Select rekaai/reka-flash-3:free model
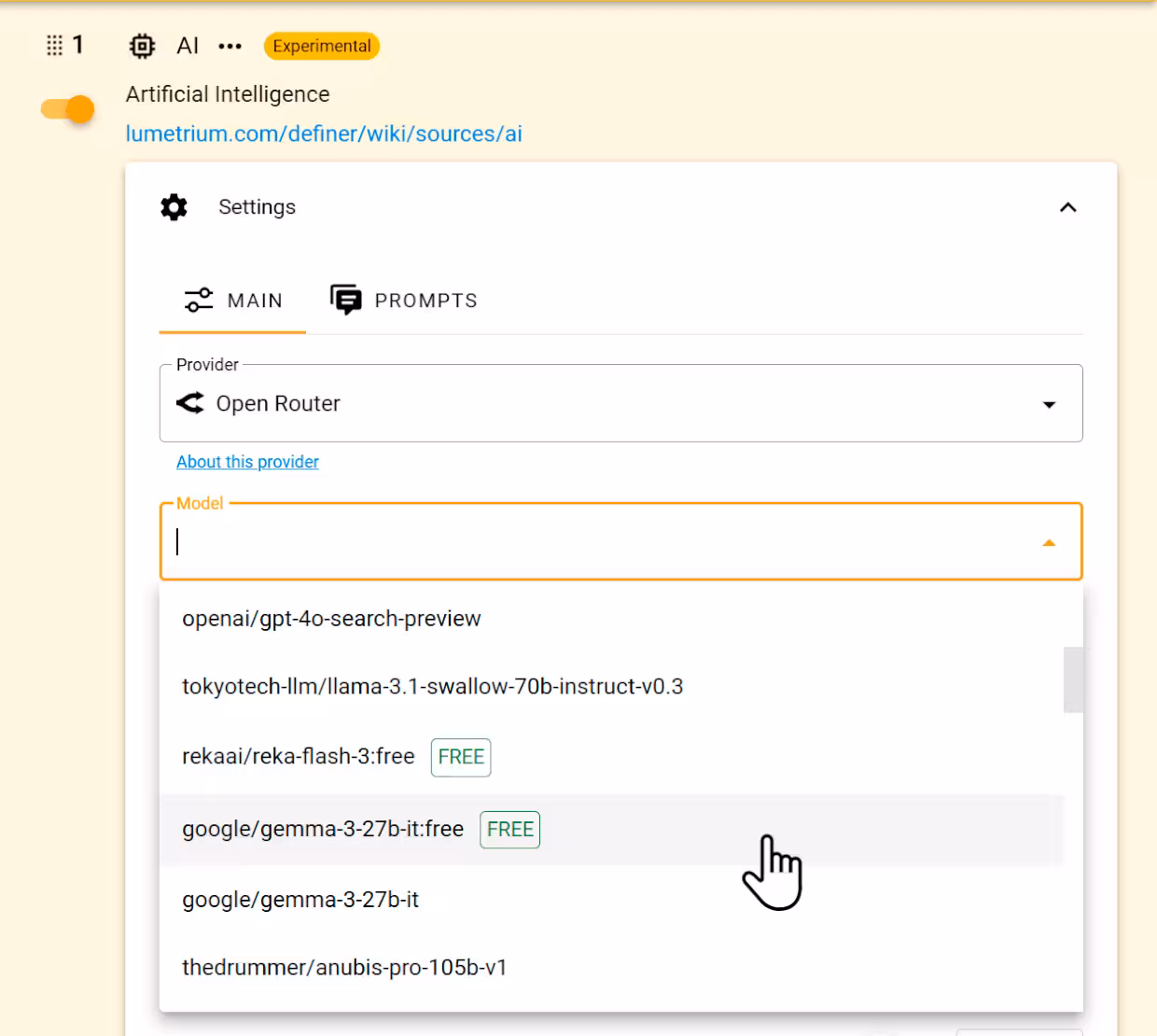This screenshot has height=1036, width=1157. (x=611, y=757)
